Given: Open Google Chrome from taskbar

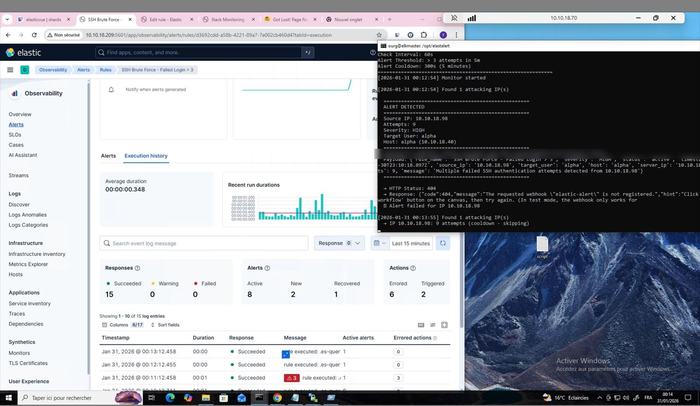Looking at the screenshot, I should [x=277, y=398].
